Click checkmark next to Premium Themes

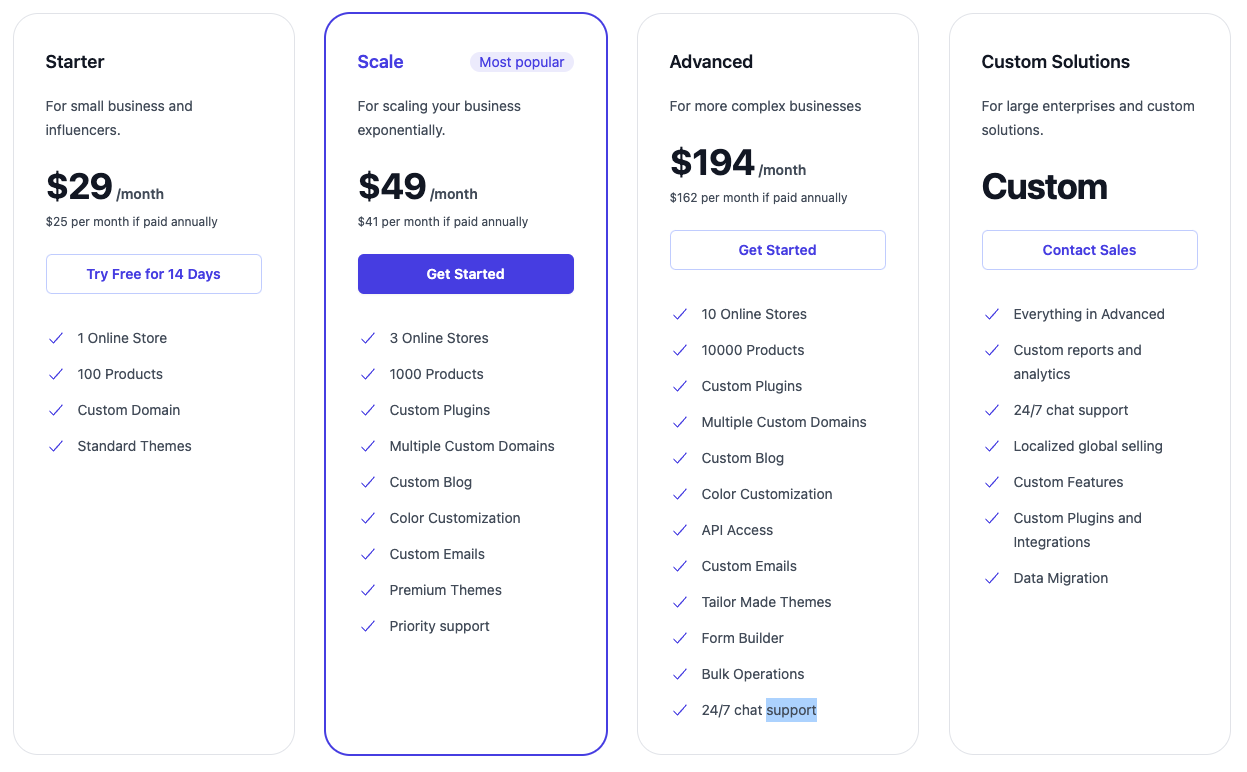pyautogui.click(x=368, y=590)
